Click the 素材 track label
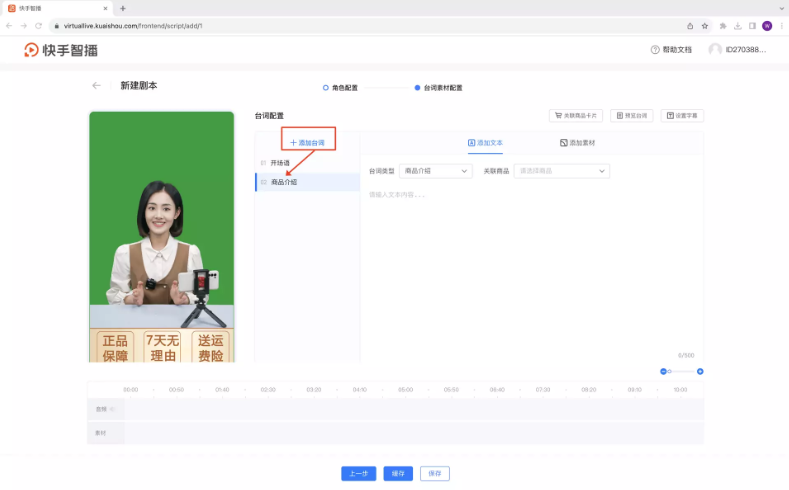 pyautogui.click(x=101, y=433)
